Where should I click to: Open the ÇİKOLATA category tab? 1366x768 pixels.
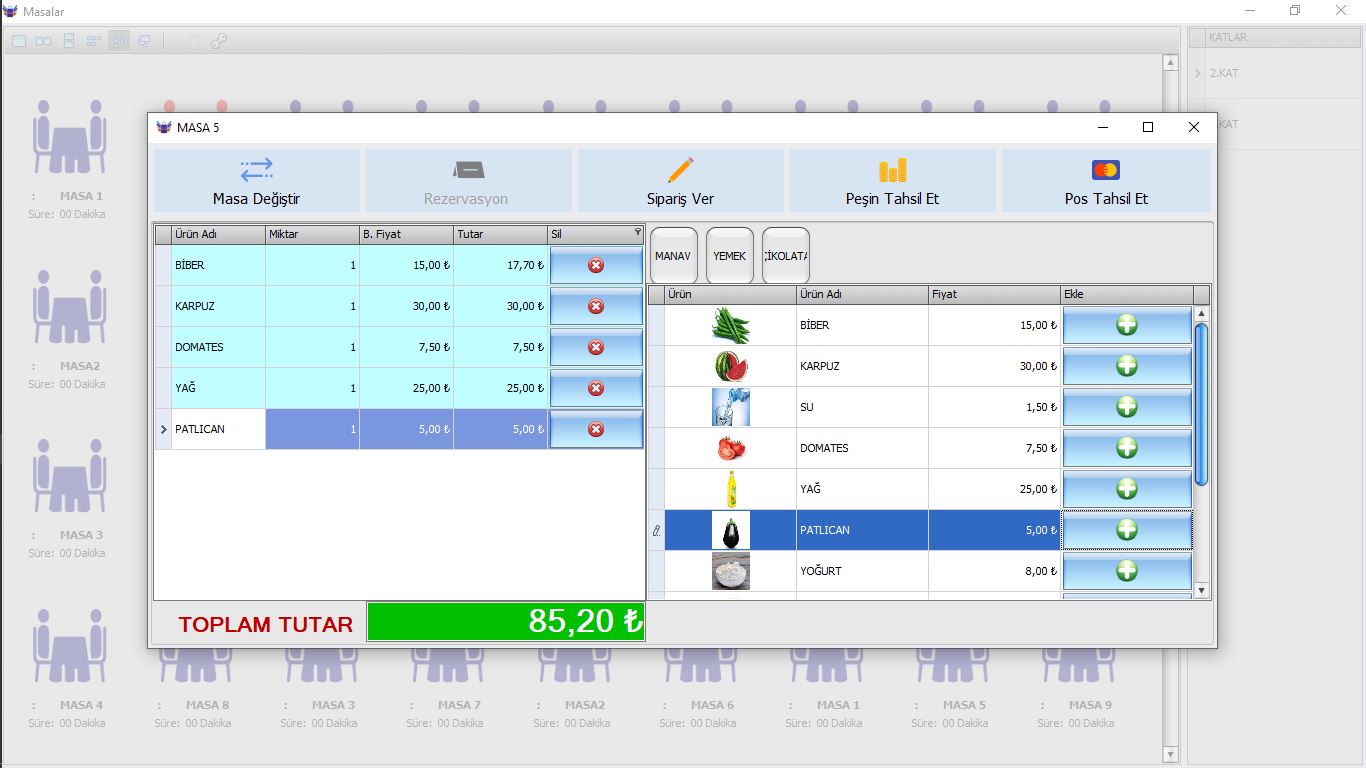pyautogui.click(x=785, y=256)
